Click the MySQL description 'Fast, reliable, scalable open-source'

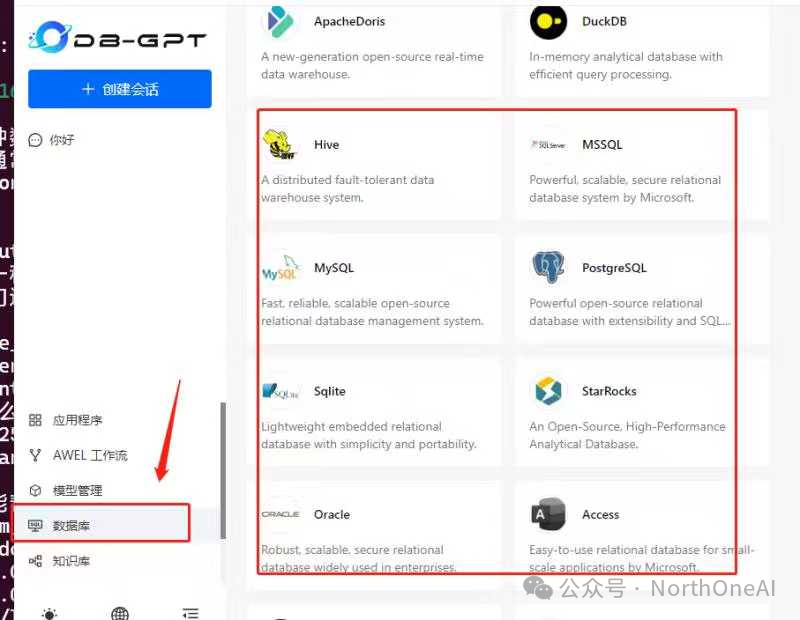[356, 304]
